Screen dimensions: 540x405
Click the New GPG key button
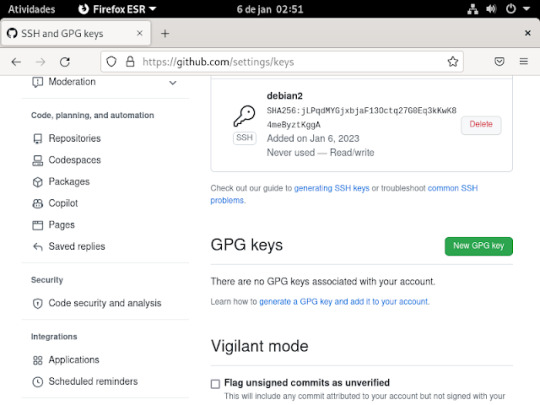click(478, 246)
